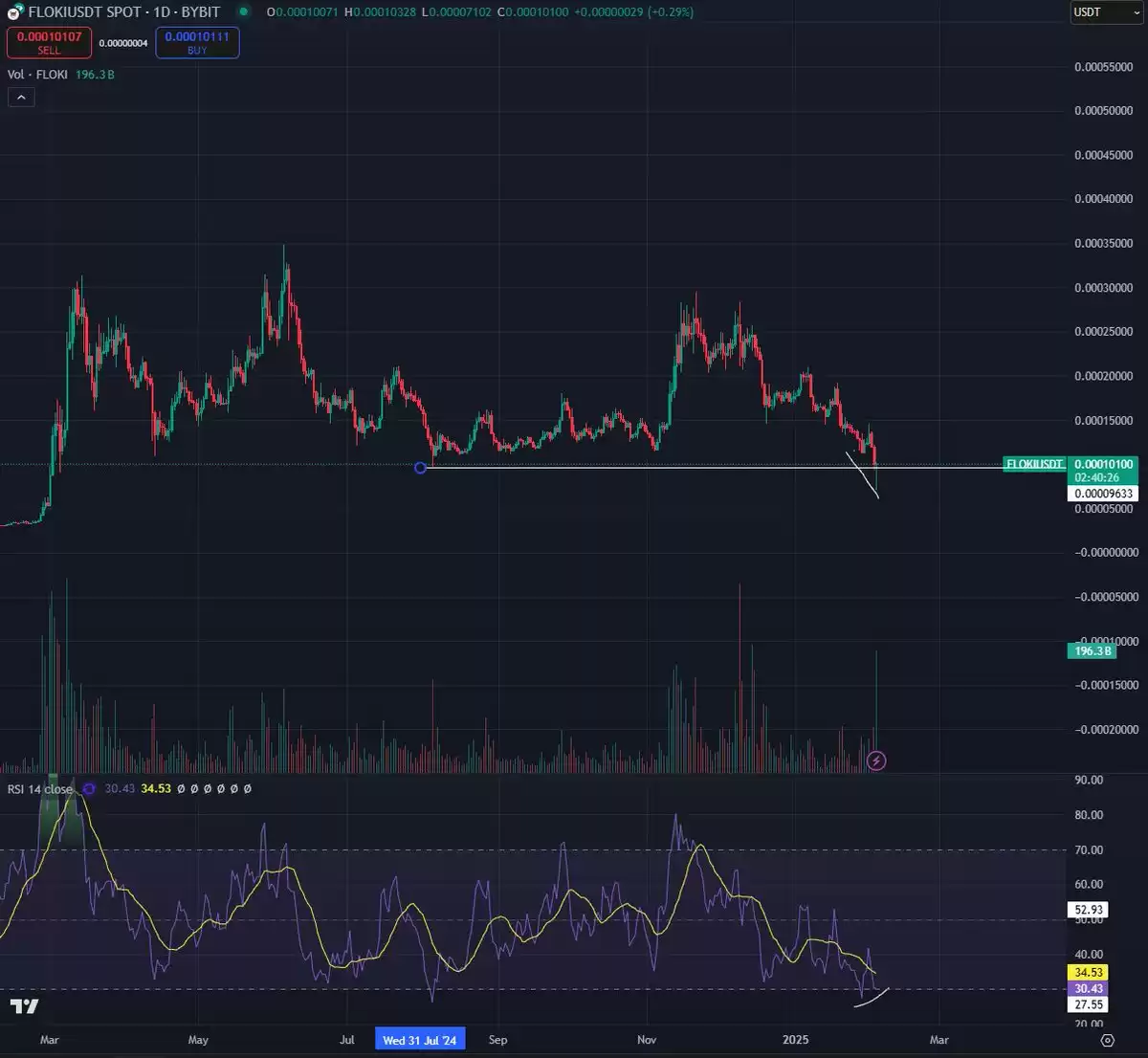Viewport: 1148px width, 1058px height.
Task: Select the RSI 14 close indicator legend
Action: click(x=40, y=789)
